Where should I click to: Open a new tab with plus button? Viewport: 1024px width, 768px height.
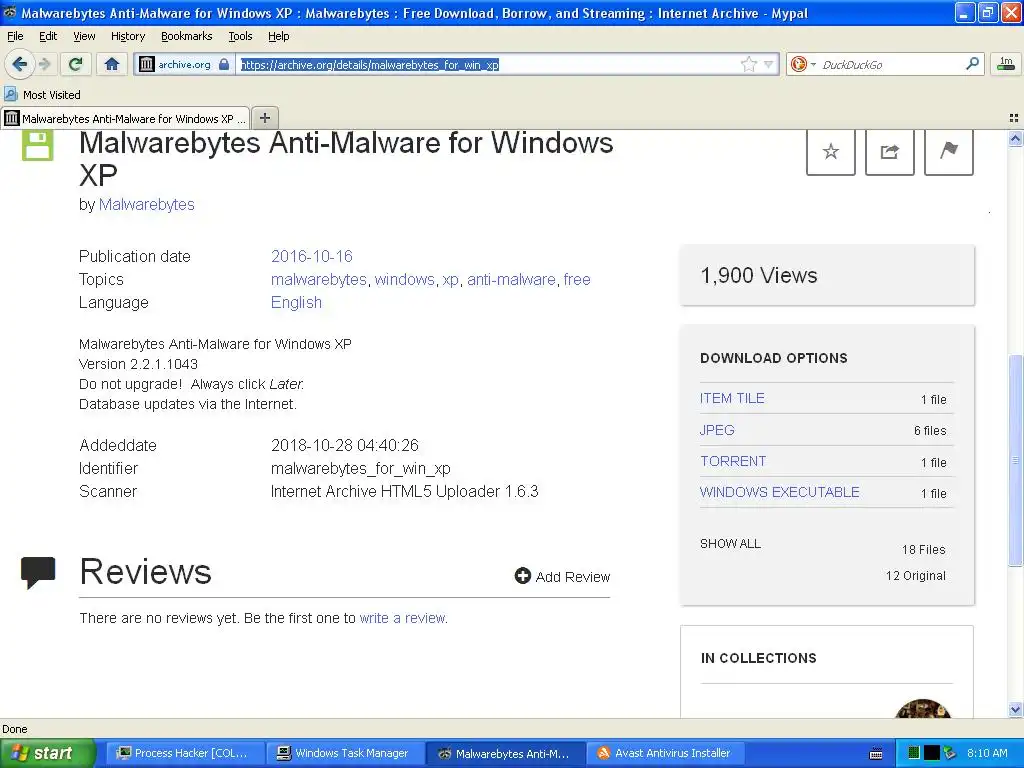tap(264, 118)
